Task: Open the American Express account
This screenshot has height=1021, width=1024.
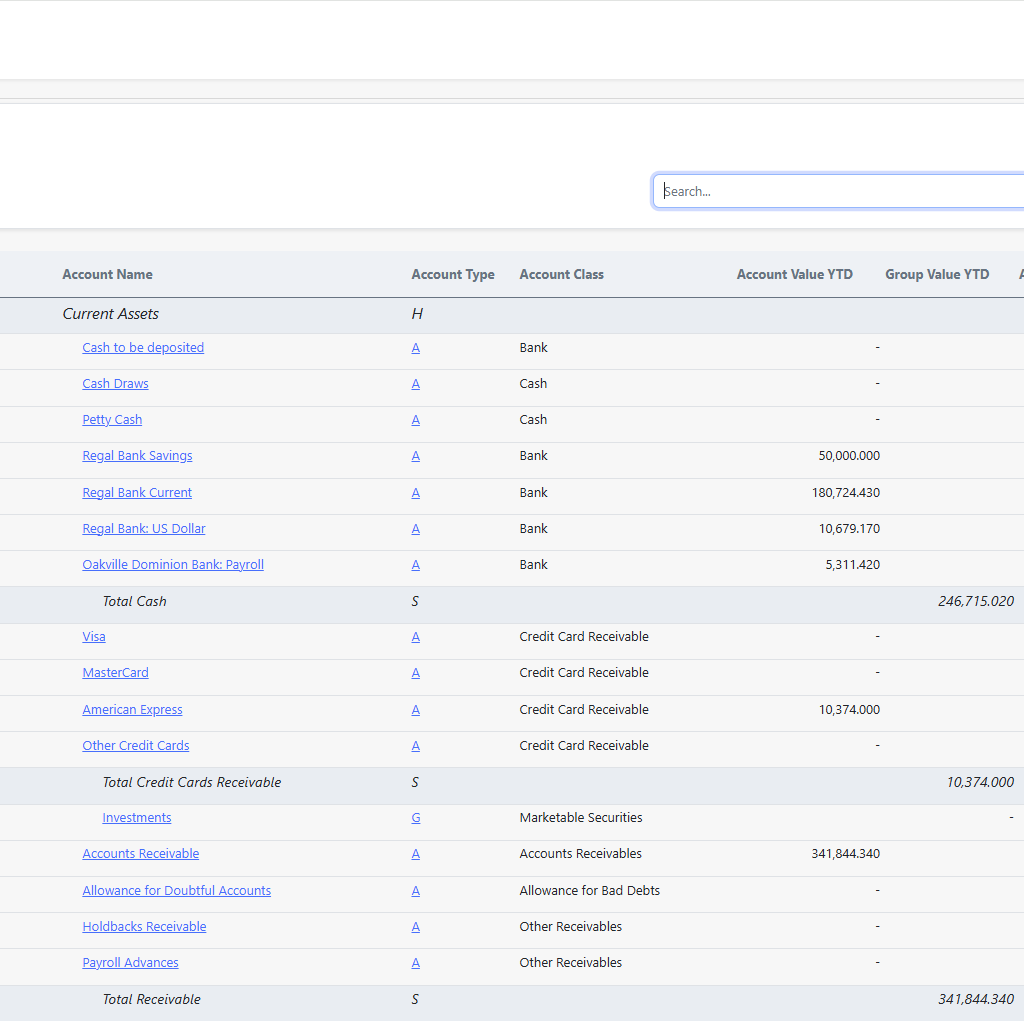Action: click(132, 709)
